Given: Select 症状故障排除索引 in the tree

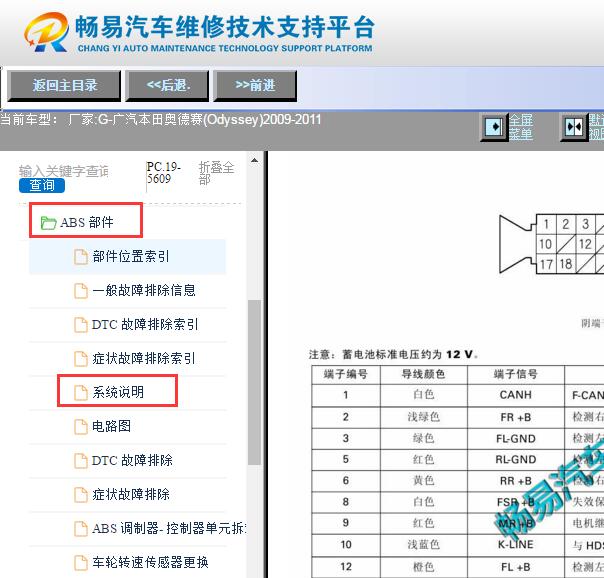Looking at the screenshot, I should click(x=143, y=358).
